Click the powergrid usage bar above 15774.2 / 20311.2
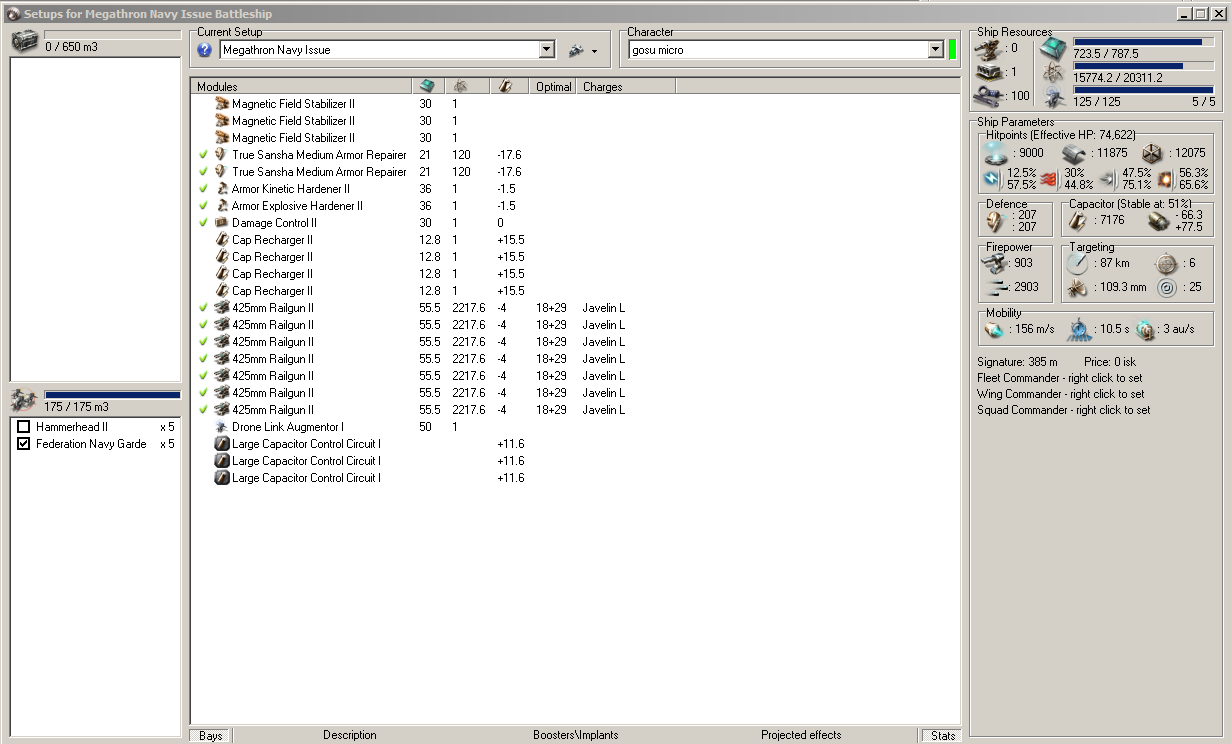The height and width of the screenshot is (744, 1231). [x=1144, y=66]
